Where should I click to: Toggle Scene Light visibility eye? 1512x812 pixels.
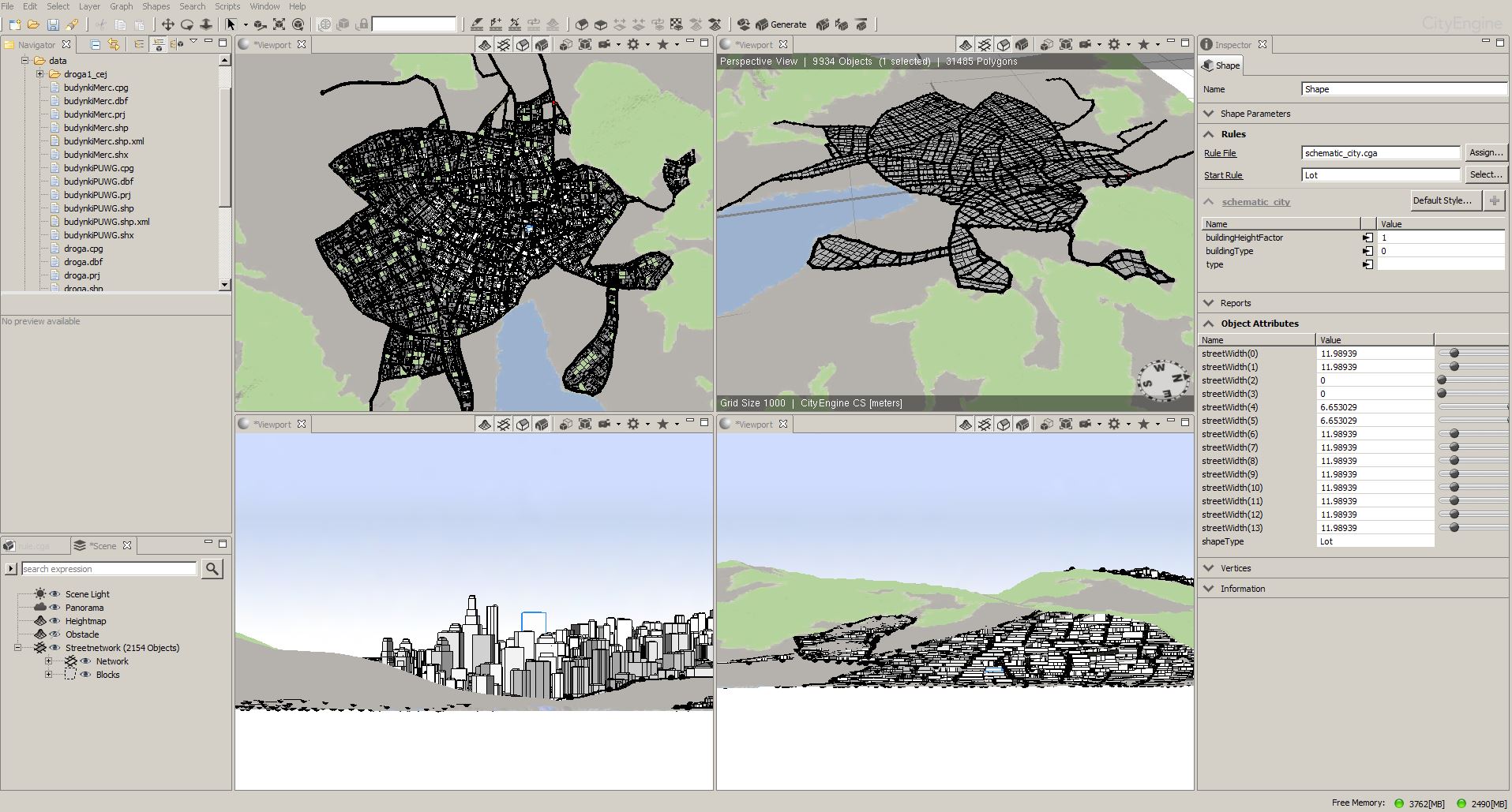[x=55, y=593]
